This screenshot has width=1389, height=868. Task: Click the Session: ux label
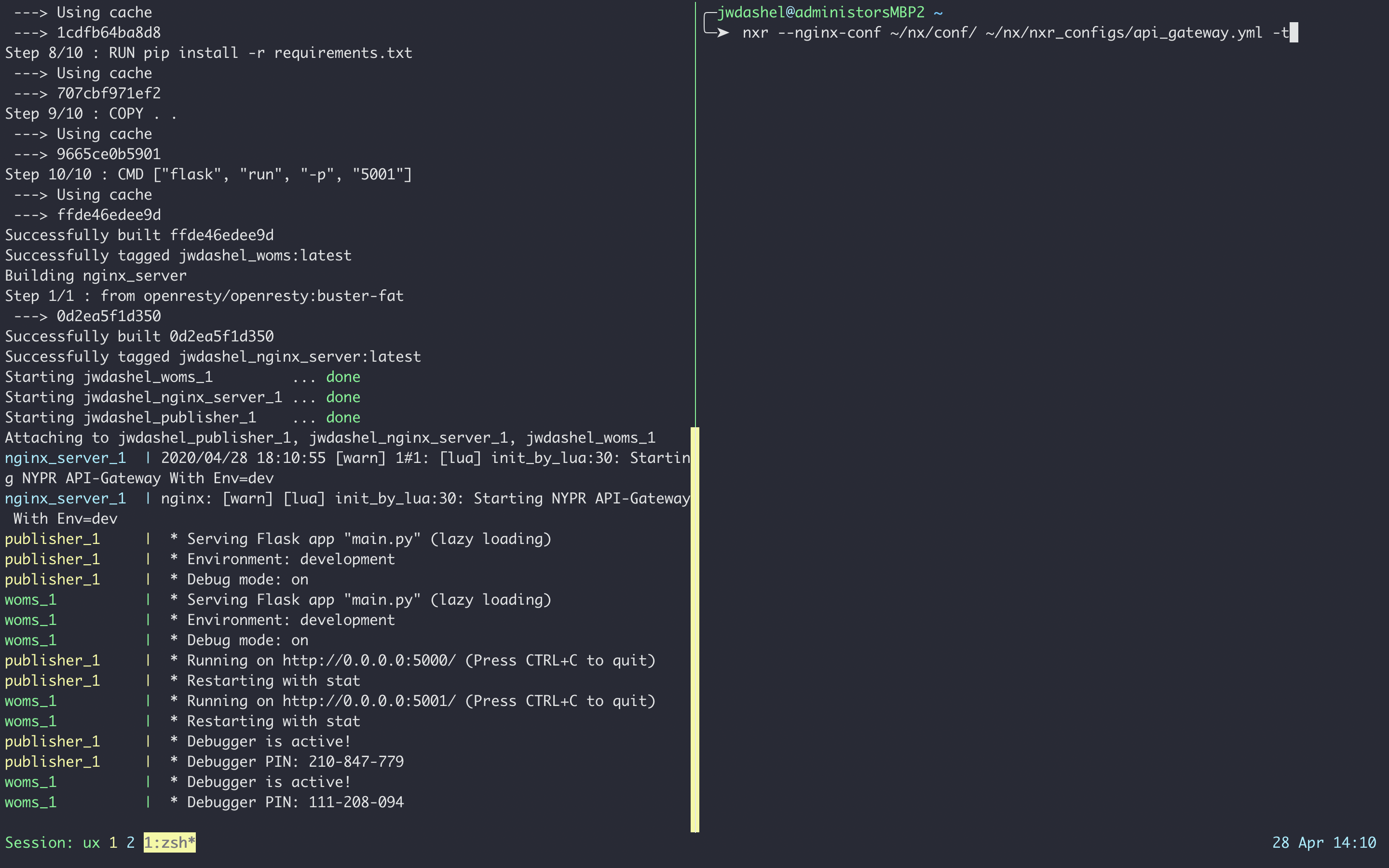(x=52, y=842)
